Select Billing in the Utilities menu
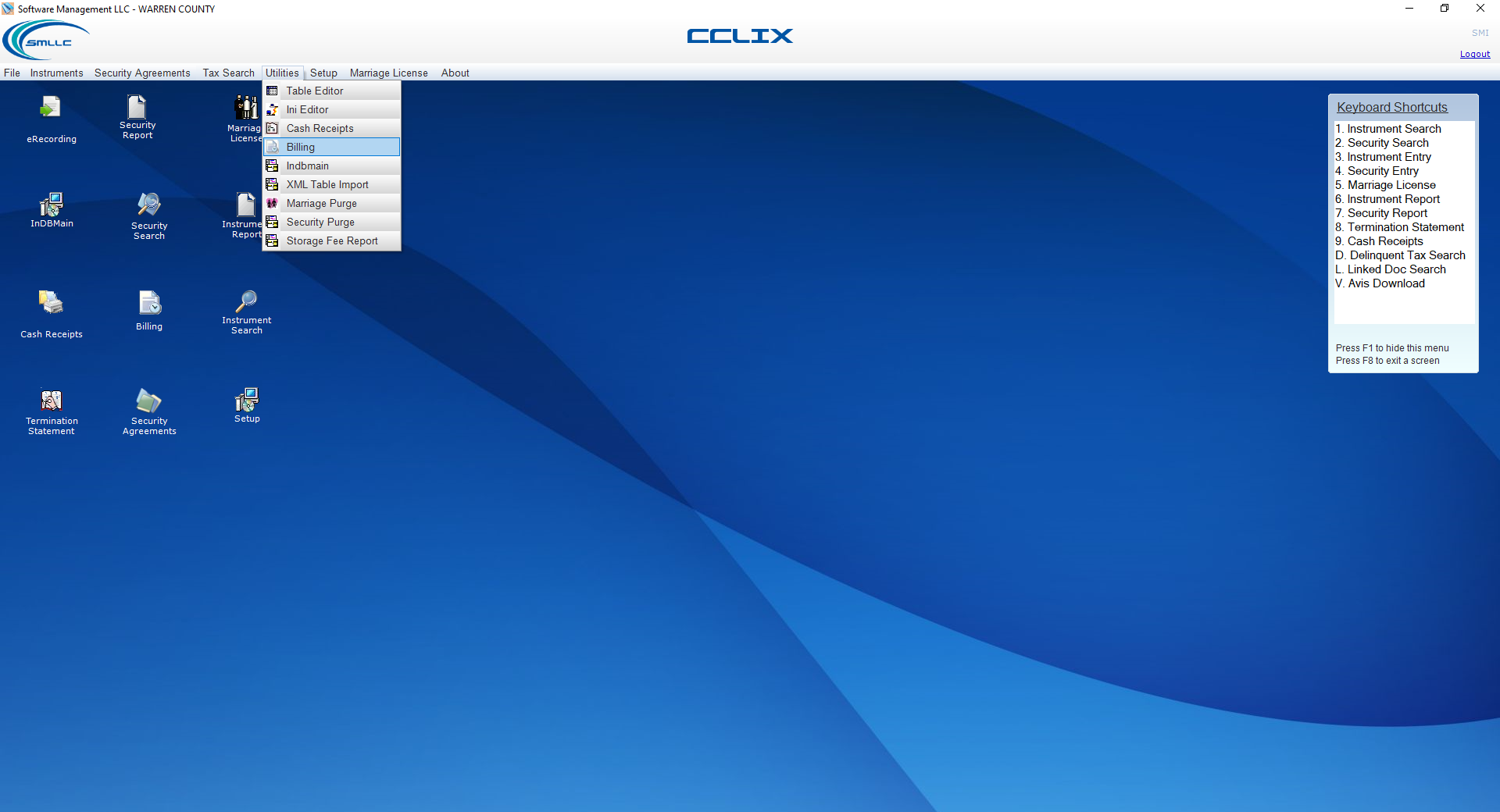1500x812 pixels. (332, 147)
